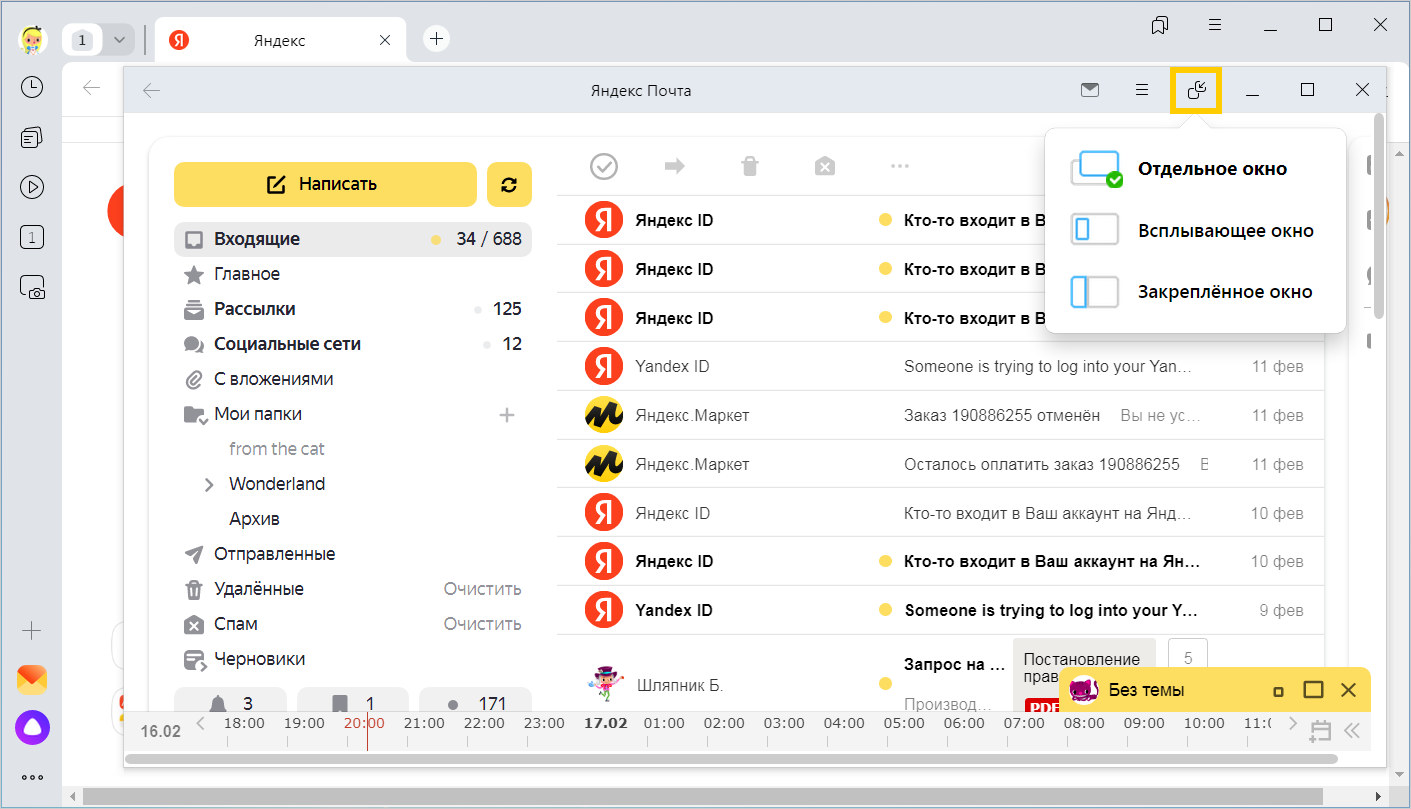Launch Alice assistant purple icon

32,728
